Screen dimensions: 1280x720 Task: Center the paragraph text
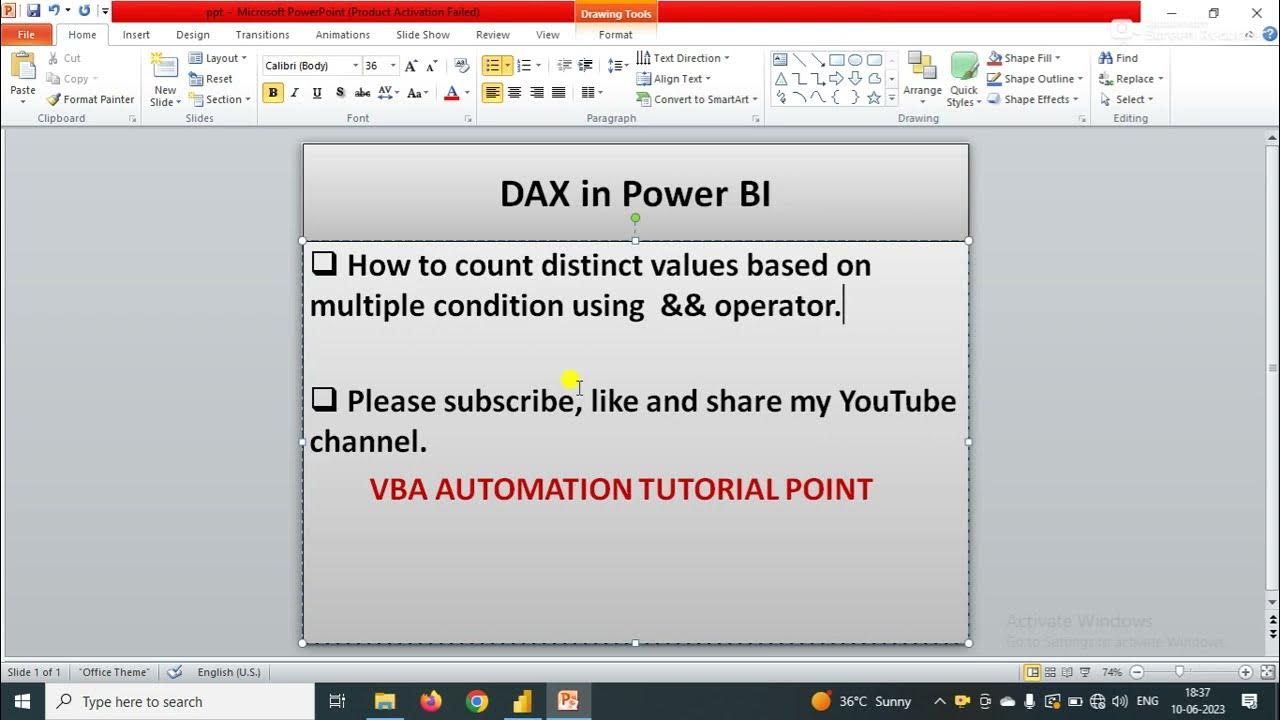coord(515,93)
